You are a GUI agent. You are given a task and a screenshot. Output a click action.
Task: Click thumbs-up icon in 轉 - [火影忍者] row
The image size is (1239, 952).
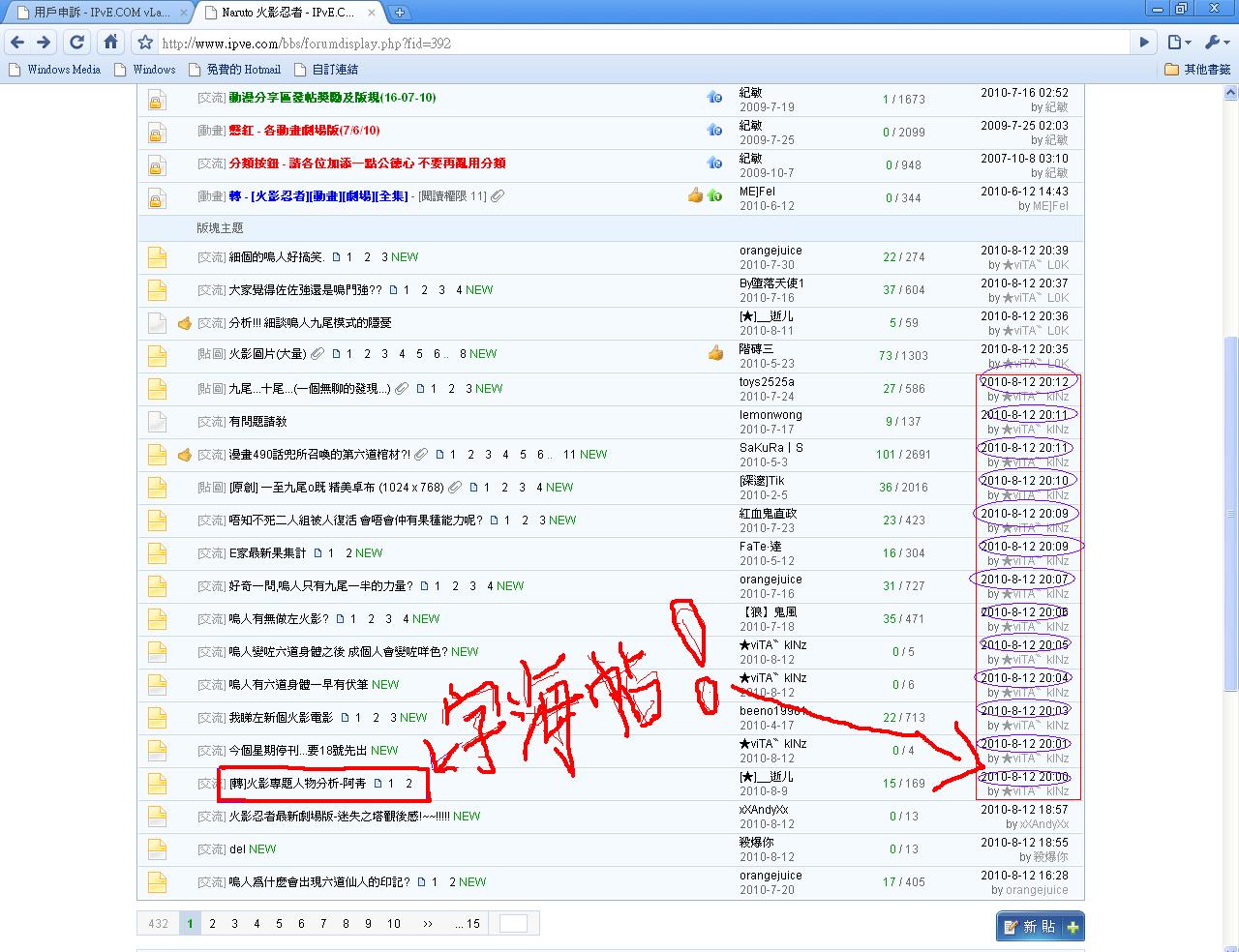click(x=696, y=195)
